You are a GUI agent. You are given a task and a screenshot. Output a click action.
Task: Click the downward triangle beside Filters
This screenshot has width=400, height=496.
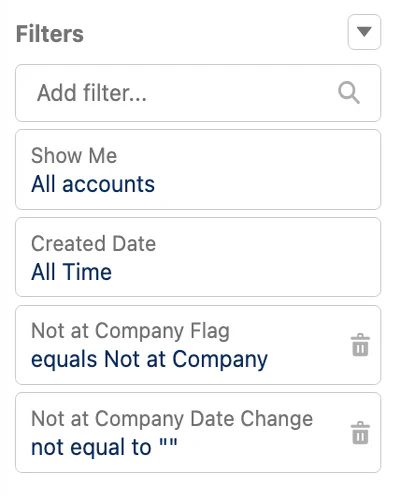tap(364, 32)
